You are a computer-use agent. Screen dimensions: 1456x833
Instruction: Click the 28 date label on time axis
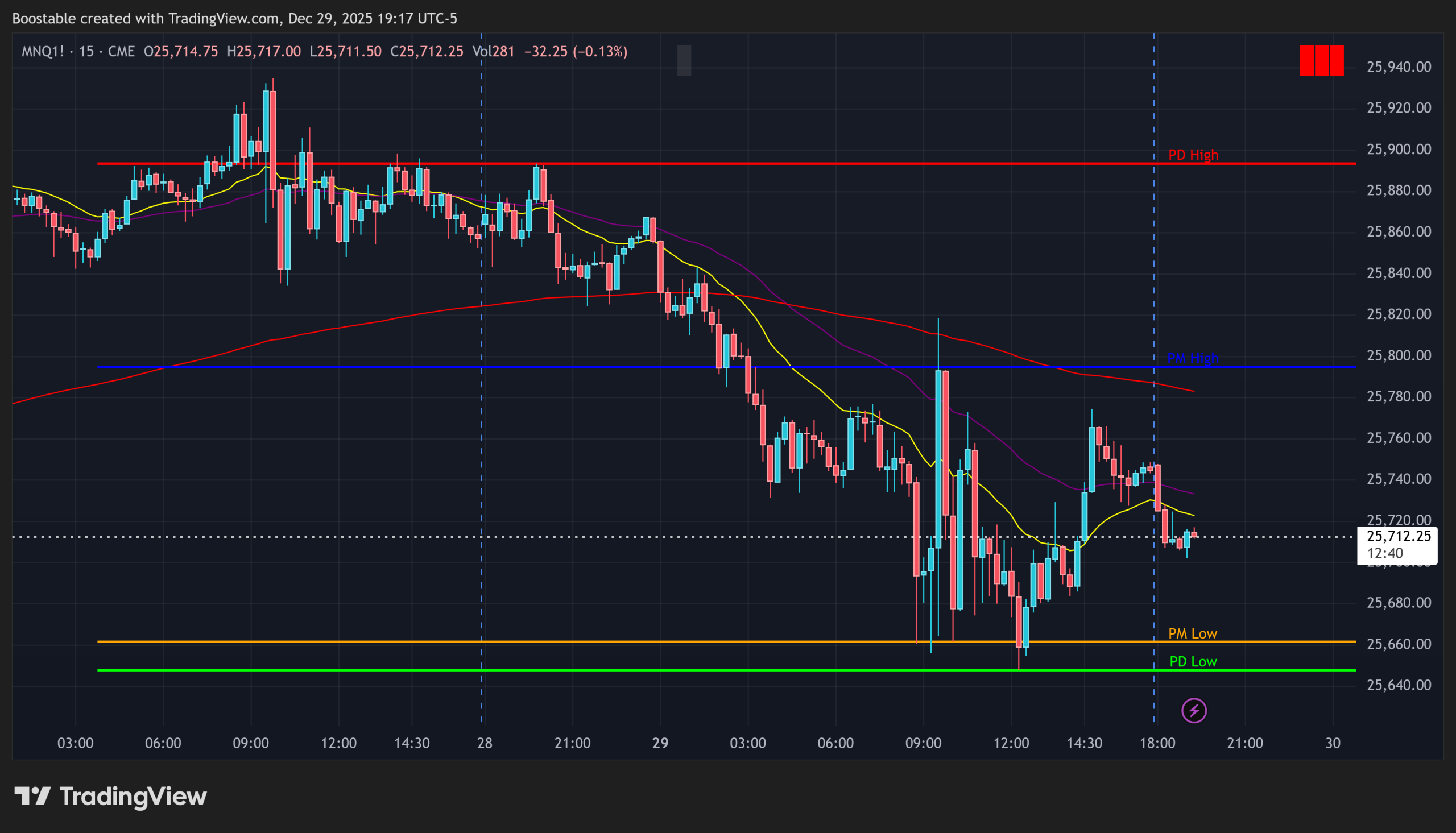pos(485,743)
